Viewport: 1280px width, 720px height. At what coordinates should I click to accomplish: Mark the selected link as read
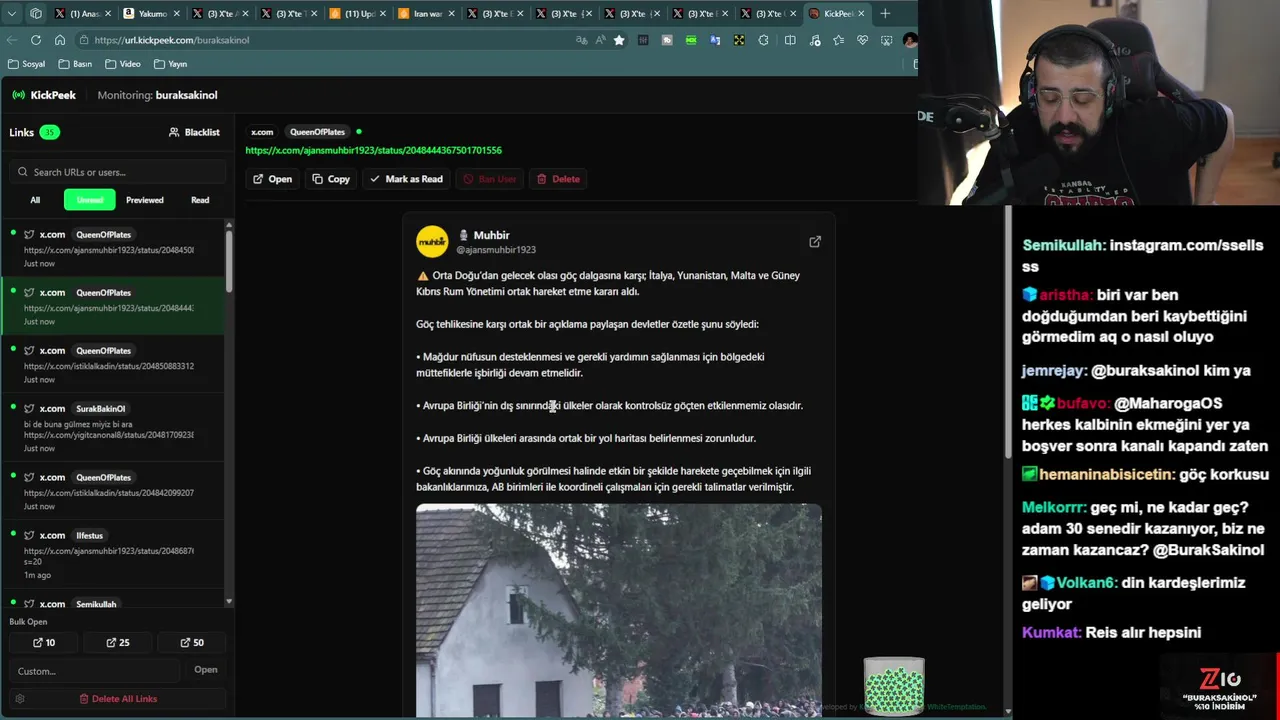point(406,179)
